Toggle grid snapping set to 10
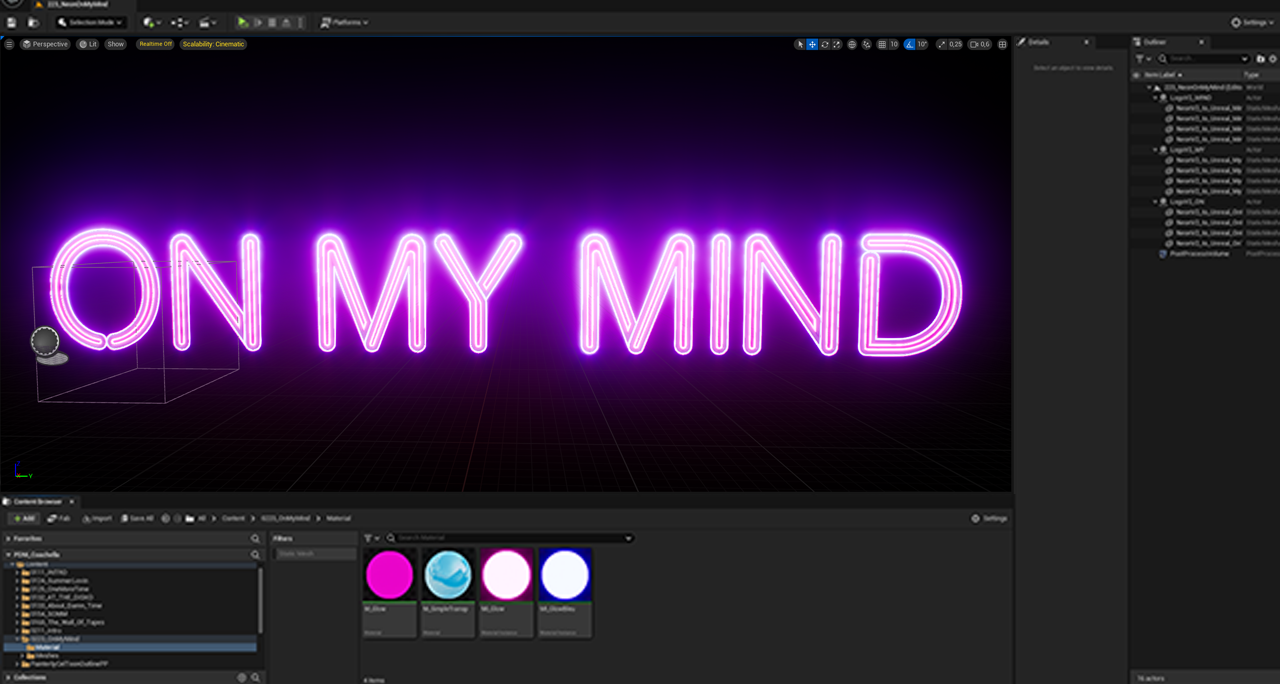The image size is (1280, 684). coord(885,44)
